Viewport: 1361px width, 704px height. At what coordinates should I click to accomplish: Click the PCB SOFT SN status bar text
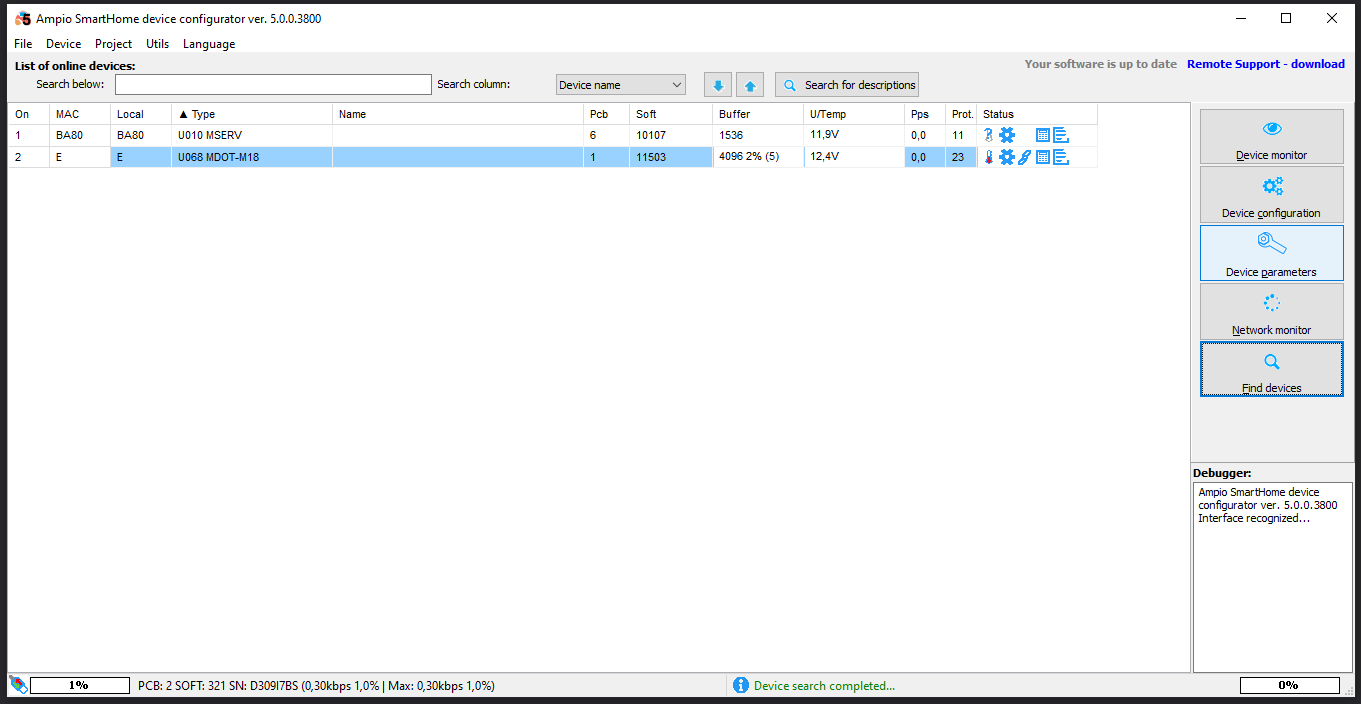point(316,686)
